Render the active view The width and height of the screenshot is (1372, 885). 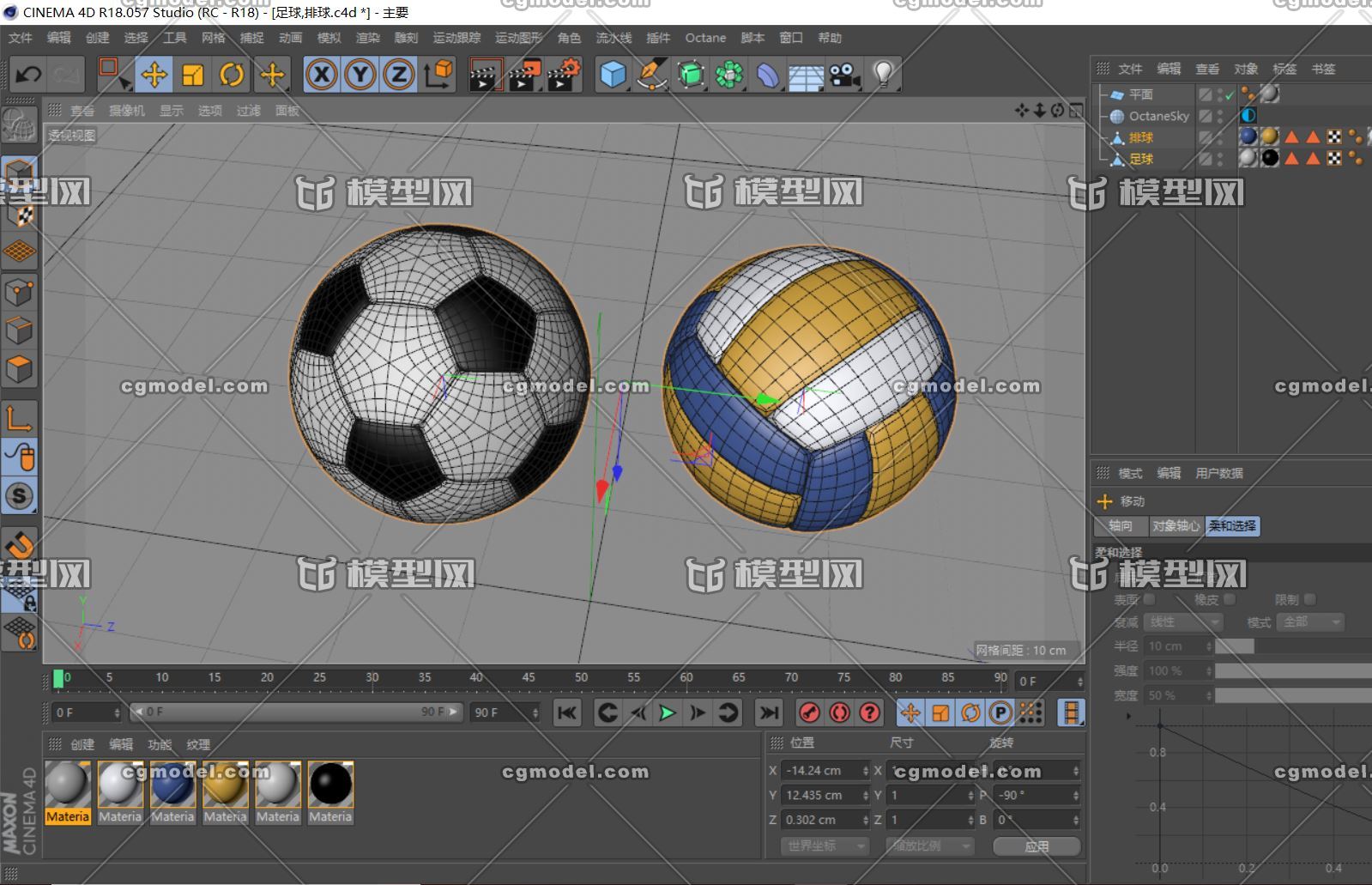point(485,75)
